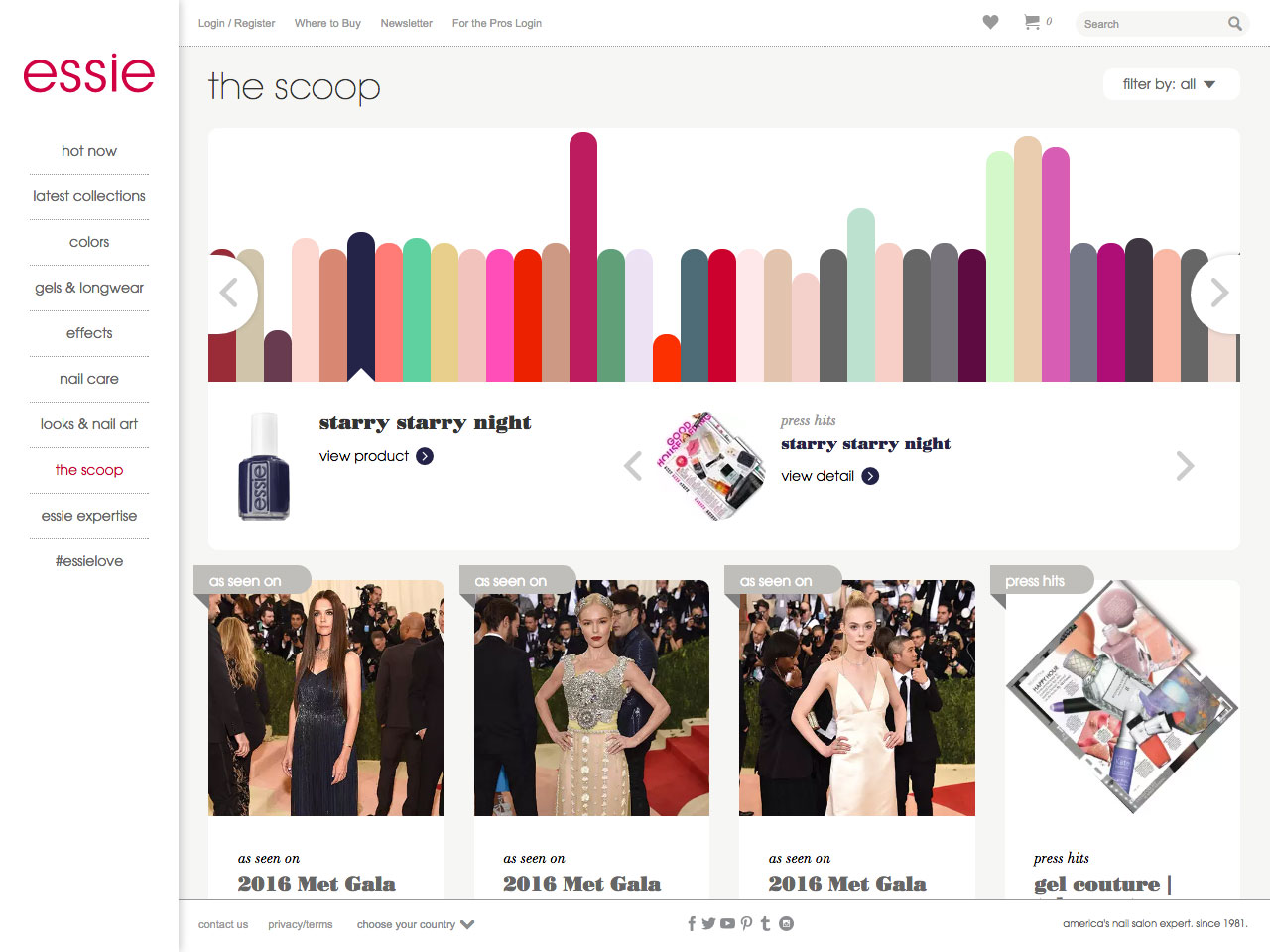Open essie's Facebook page icon
The height and width of the screenshot is (952, 1270).
pyautogui.click(x=691, y=923)
